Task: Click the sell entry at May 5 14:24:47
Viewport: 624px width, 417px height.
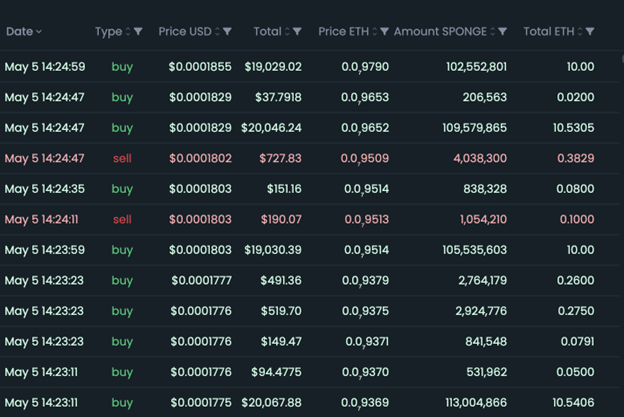Action: [122, 159]
